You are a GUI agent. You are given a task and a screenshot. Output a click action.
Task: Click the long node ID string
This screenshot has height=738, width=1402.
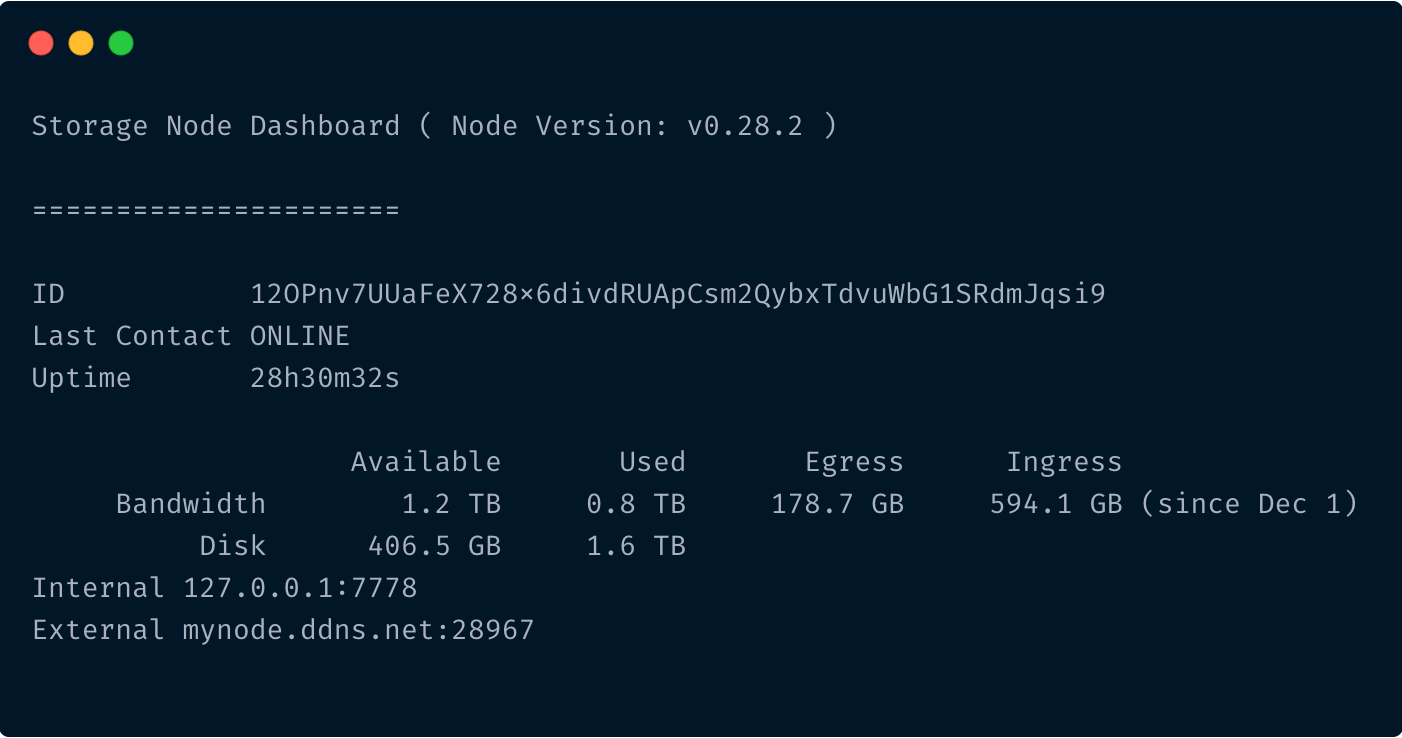point(678,294)
